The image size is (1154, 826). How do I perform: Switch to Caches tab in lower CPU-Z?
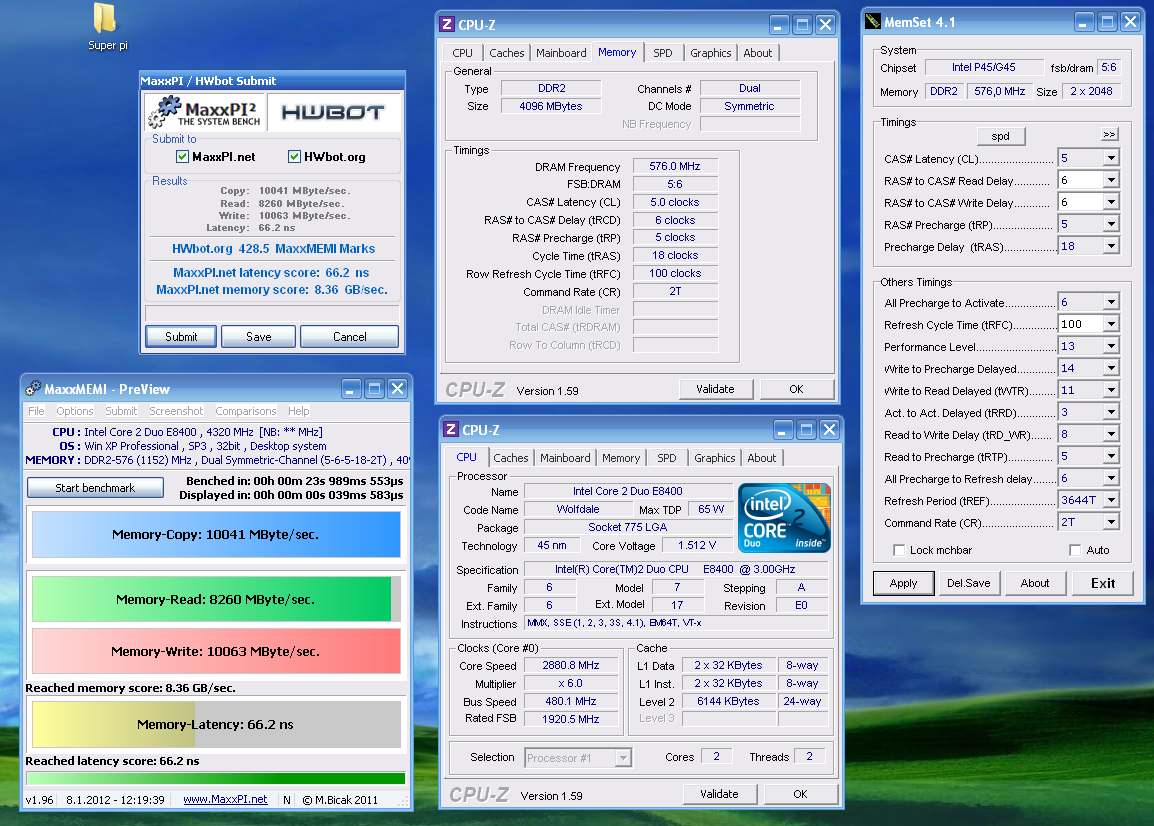coord(511,458)
